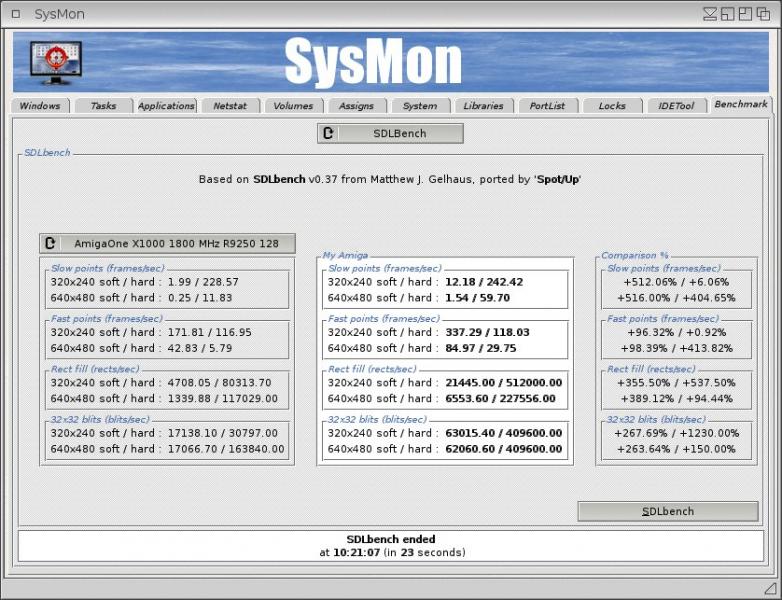Screen dimensions: 782x600
Task: Click the My Amiga value 63015.40 / 409600.00
Action: pos(504,433)
